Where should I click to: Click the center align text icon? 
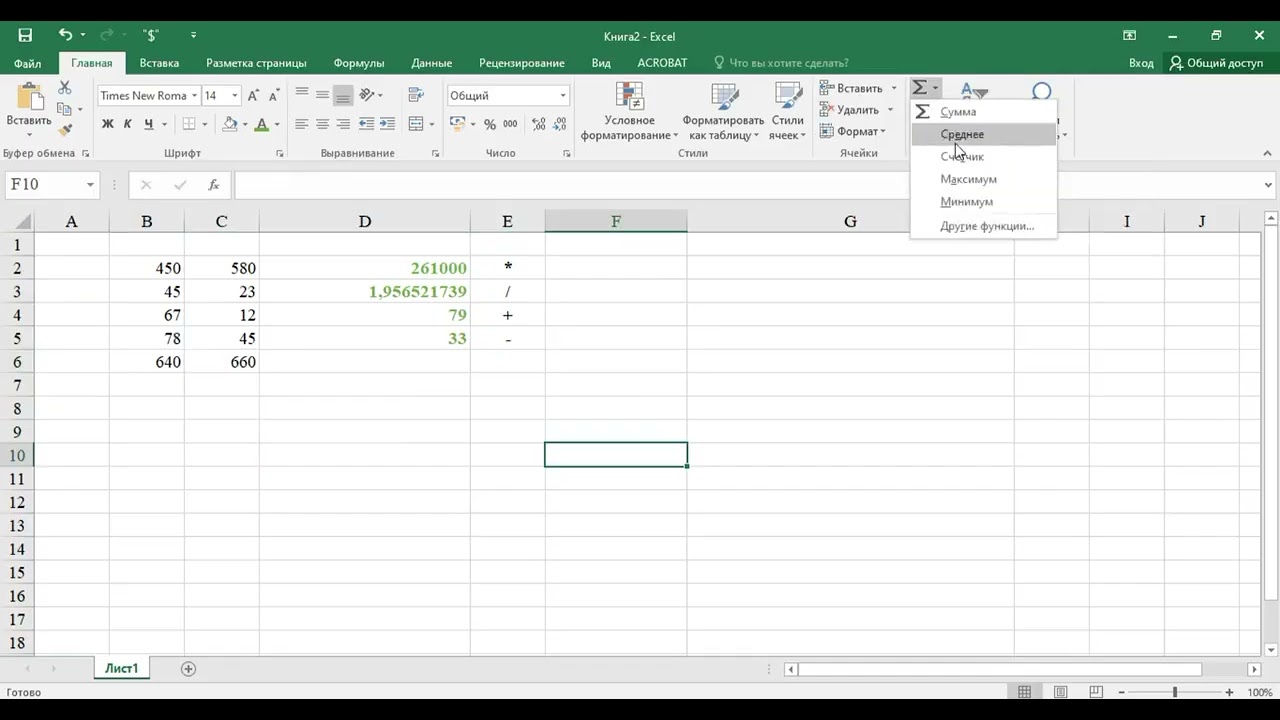322,124
